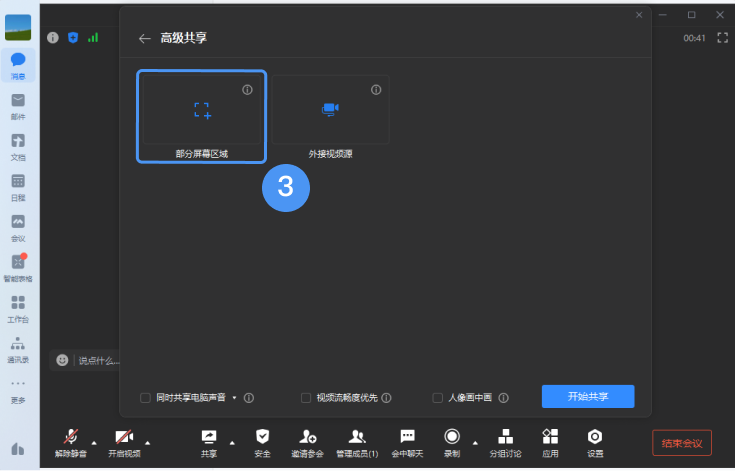Click the blue security shield icon
The image size is (735, 471).
pyautogui.click(x=73, y=37)
